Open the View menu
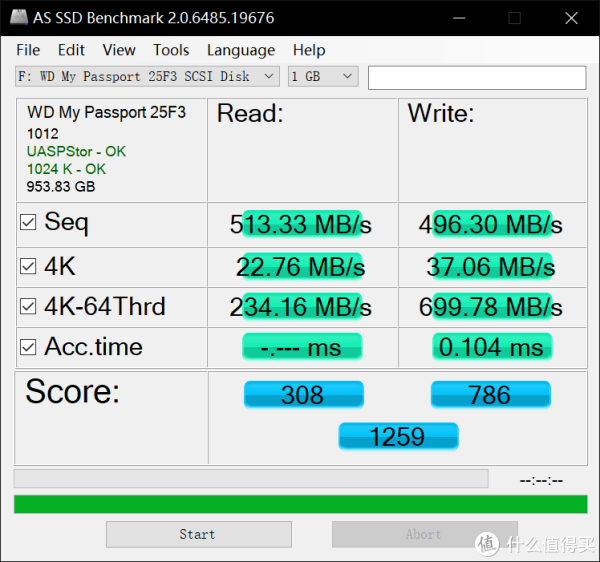600x562 pixels. pyautogui.click(x=119, y=50)
